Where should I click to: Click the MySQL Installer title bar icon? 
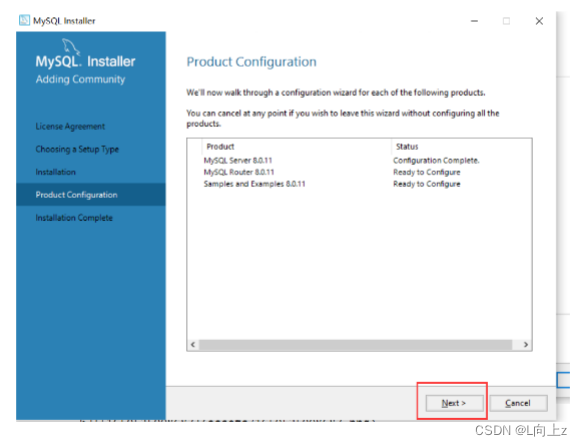tap(24, 20)
